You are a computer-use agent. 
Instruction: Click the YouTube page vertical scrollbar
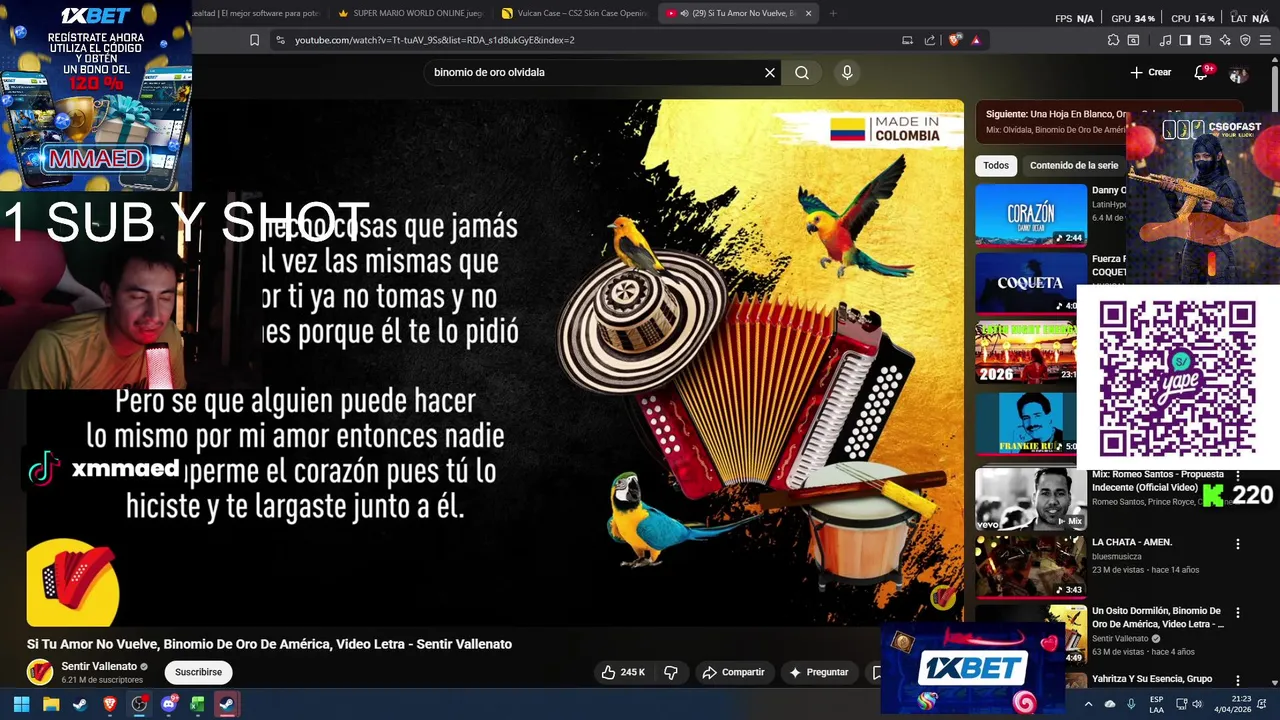(1274, 90)
